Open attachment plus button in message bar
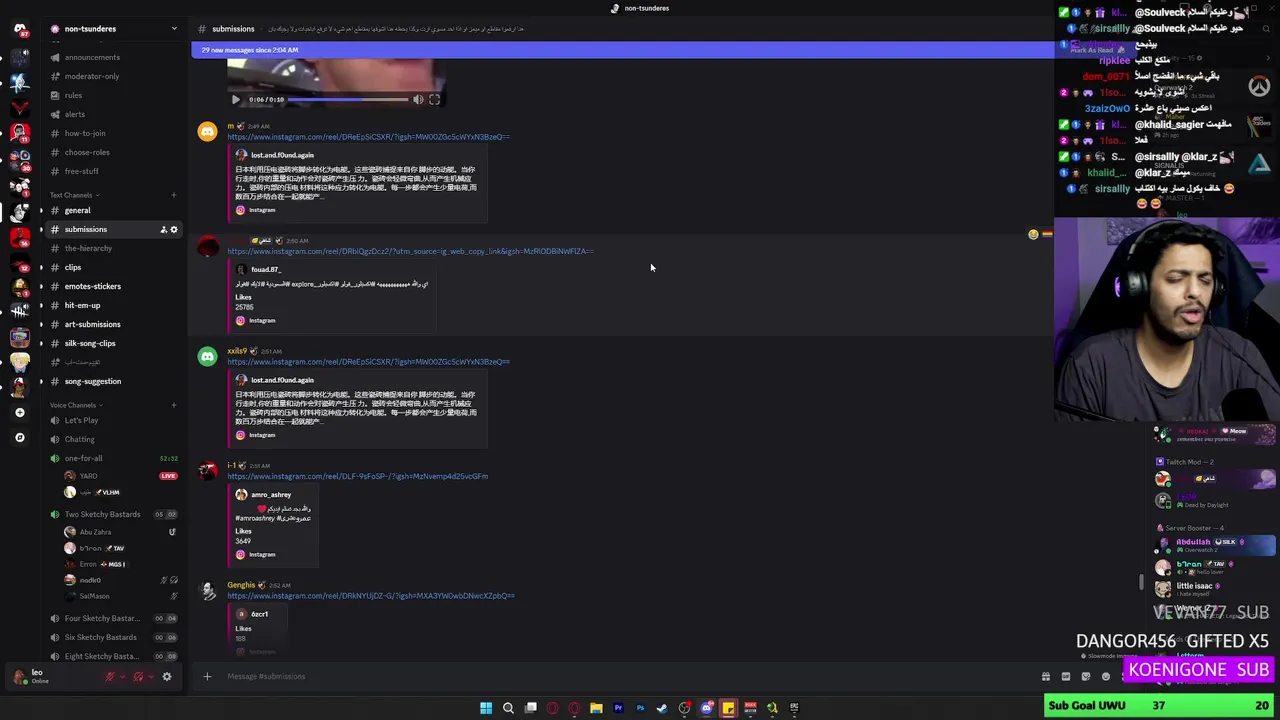The height and width of the screenshot is (720, 1280). tap(207, 677)
